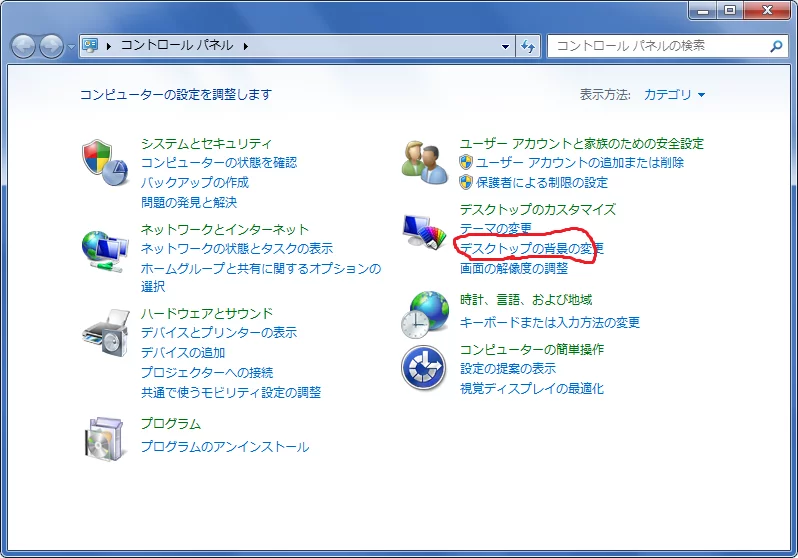Open the 画面の解像度の調整 link
This screenshot has height=558, width=798.
pos(513,268)
